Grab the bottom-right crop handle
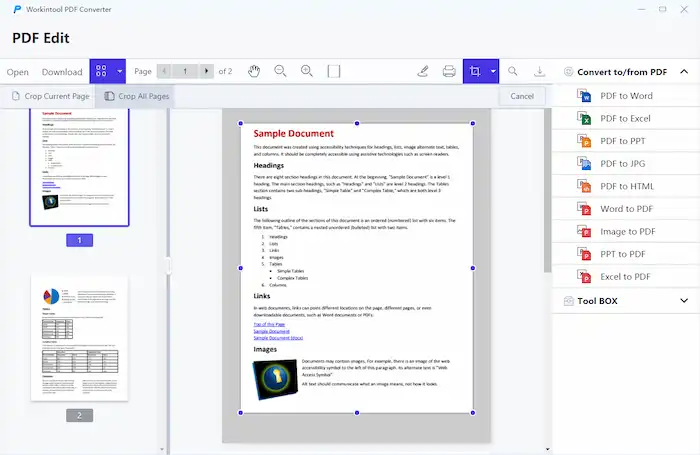700x455 pixels. tap(473, 413)
